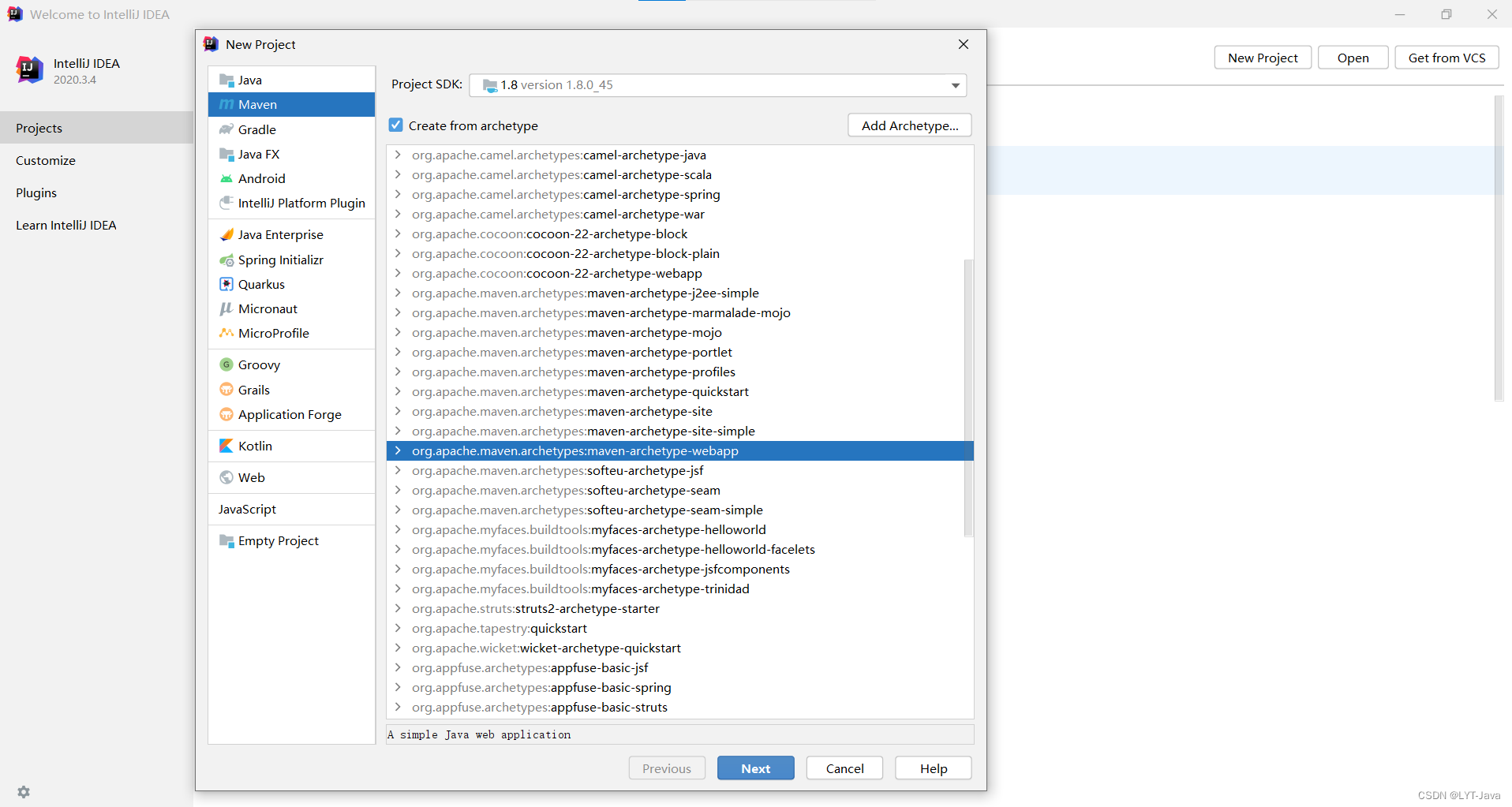Choose the IntelliJ Platform Plugin icon
The image size is (1512, 807).
point(226,204)
